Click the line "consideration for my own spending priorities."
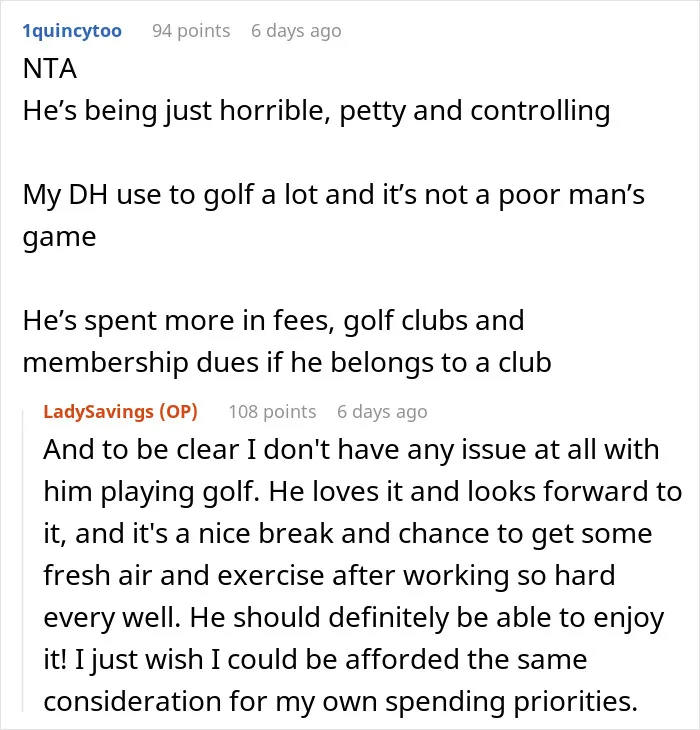The height and width of the screenshot is (730, 700). tap(341, 702)
